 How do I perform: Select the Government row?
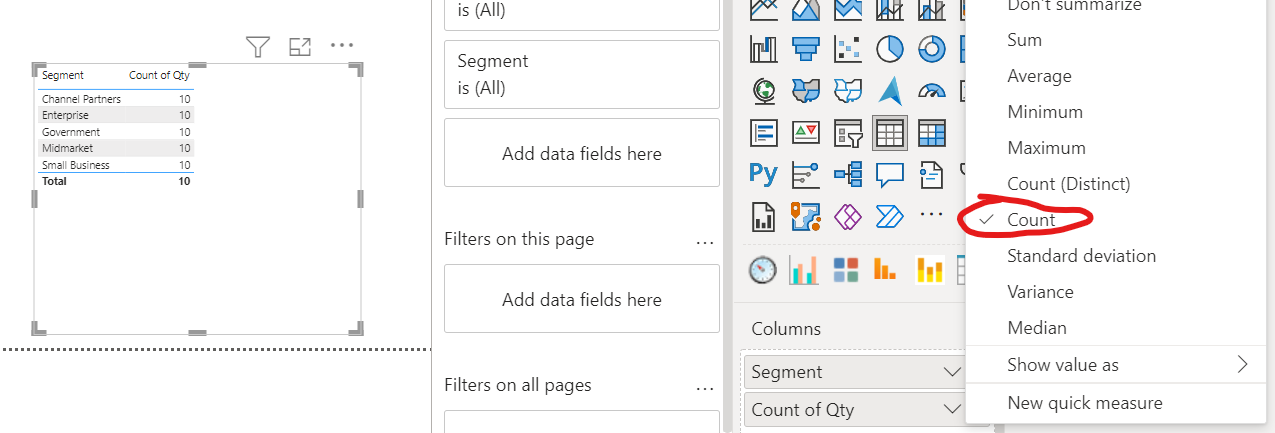click(x=116, y=132)
